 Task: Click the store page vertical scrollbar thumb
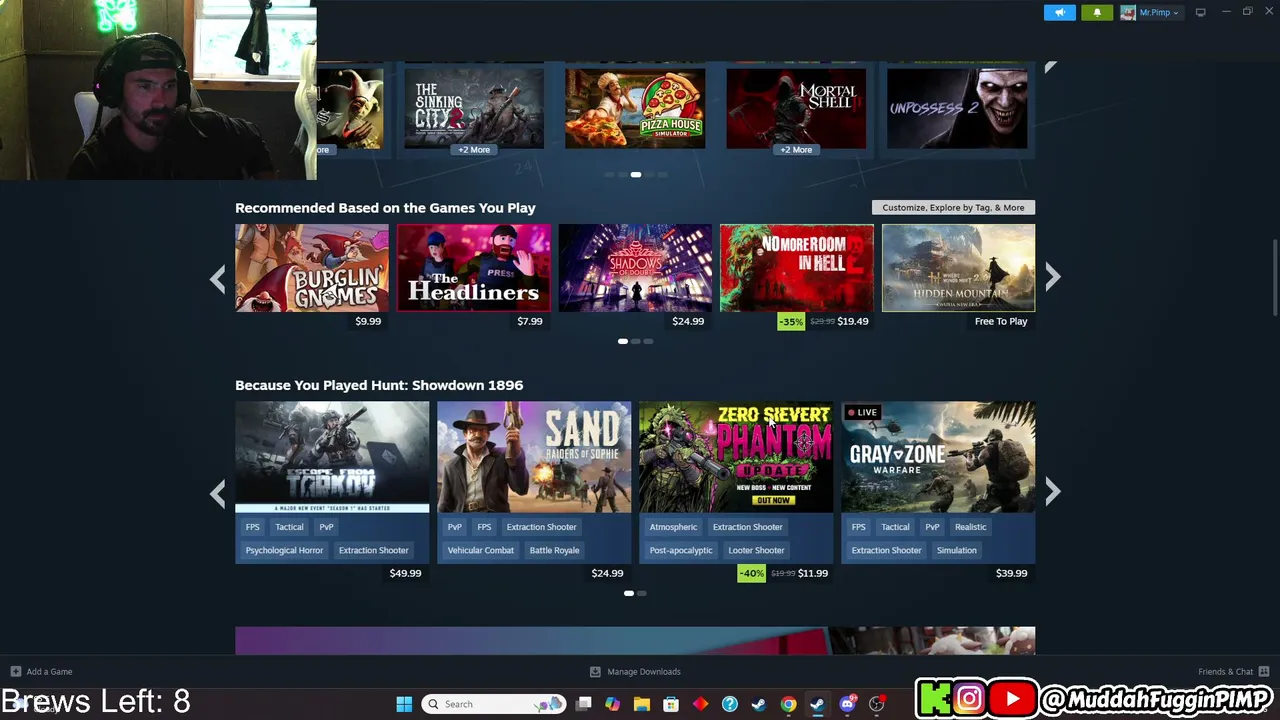click(x=1274, y=278)
